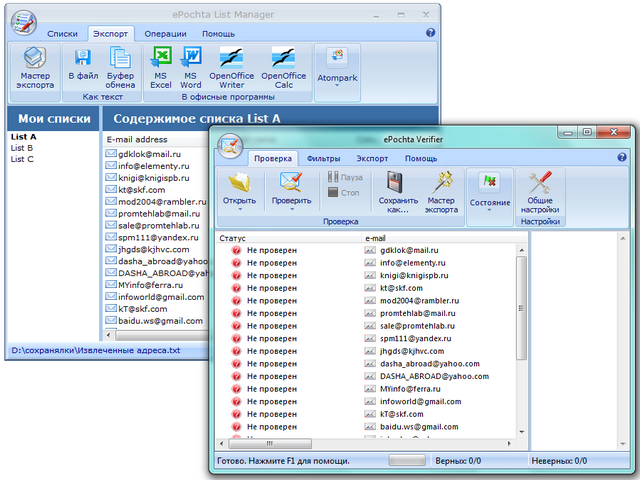Export list to MS Word
Screen dimensions: 640x480
191,68
